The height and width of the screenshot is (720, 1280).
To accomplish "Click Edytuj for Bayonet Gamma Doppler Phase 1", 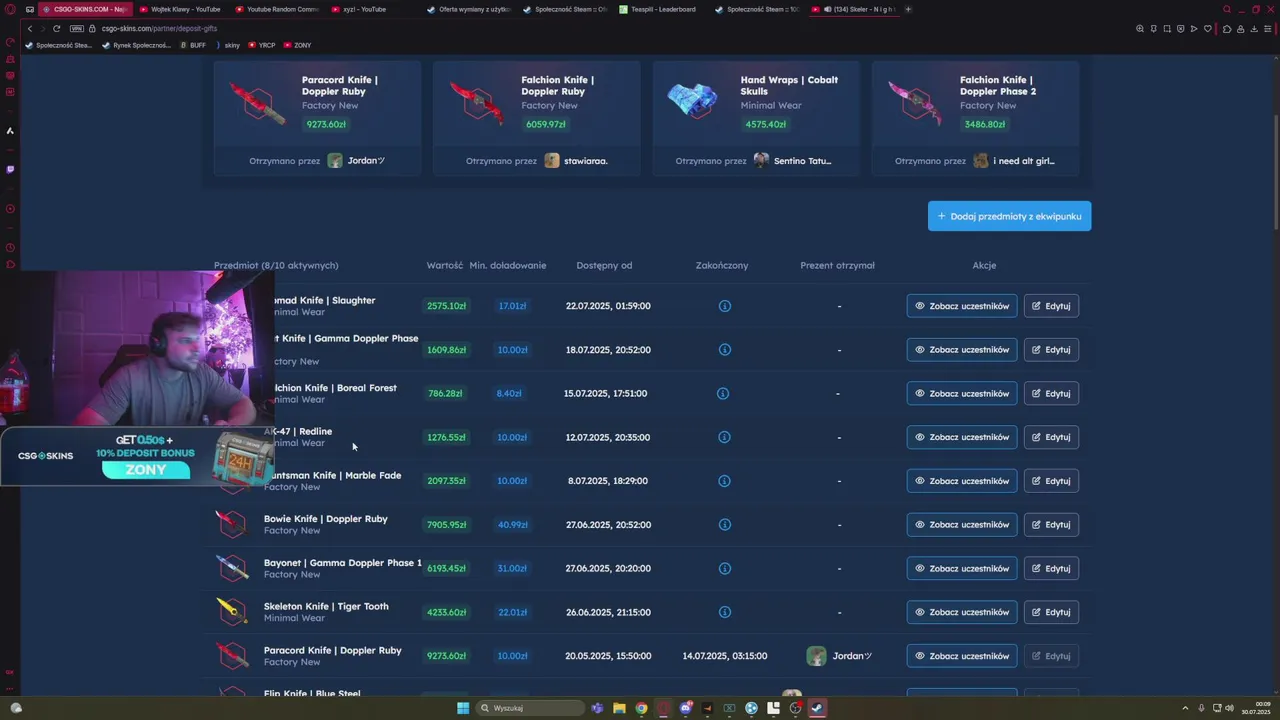I will pos(1051,568).
